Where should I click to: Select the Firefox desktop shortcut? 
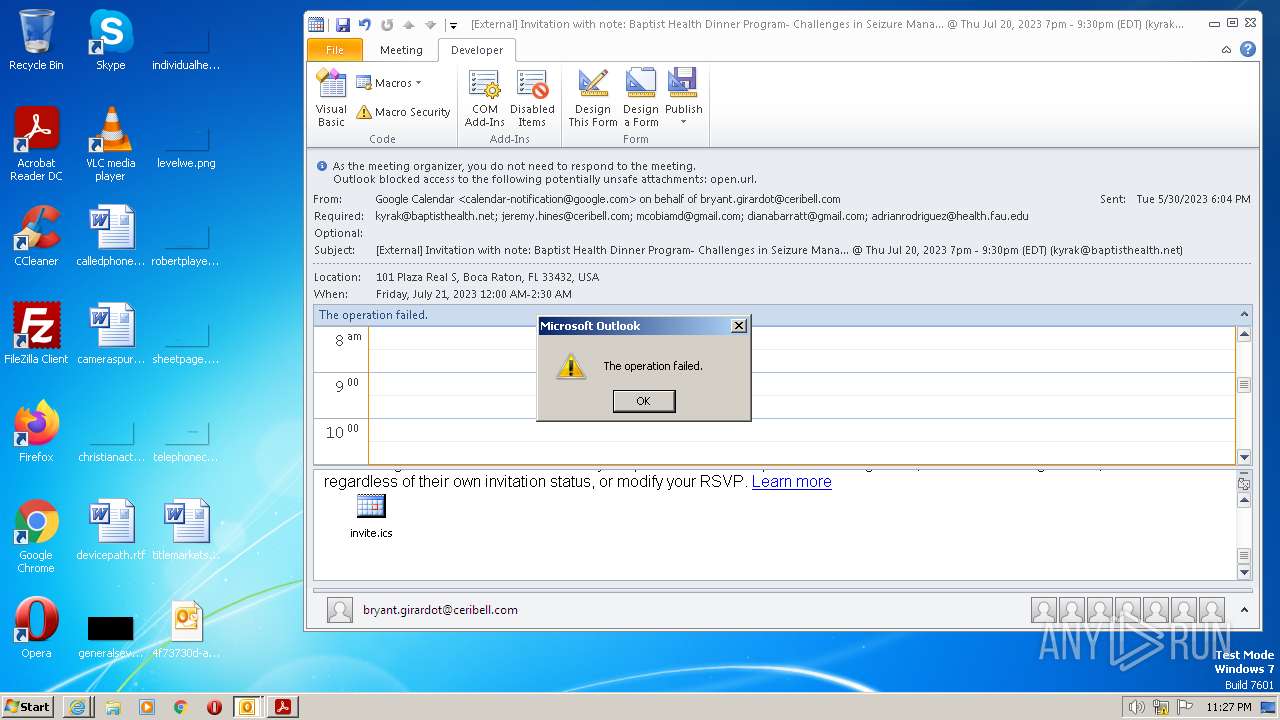[x=36, y=432]
